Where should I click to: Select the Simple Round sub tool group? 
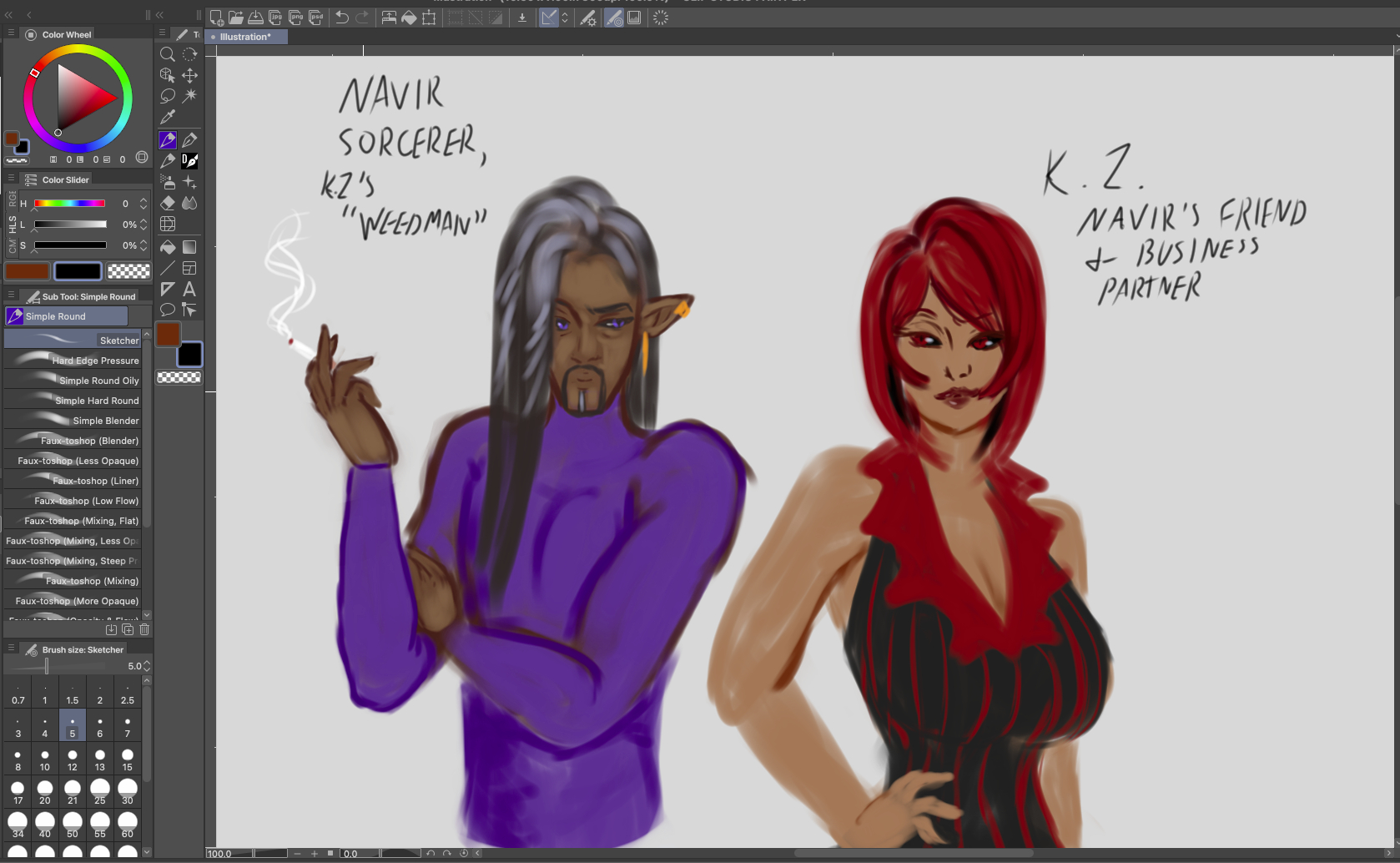67,316
